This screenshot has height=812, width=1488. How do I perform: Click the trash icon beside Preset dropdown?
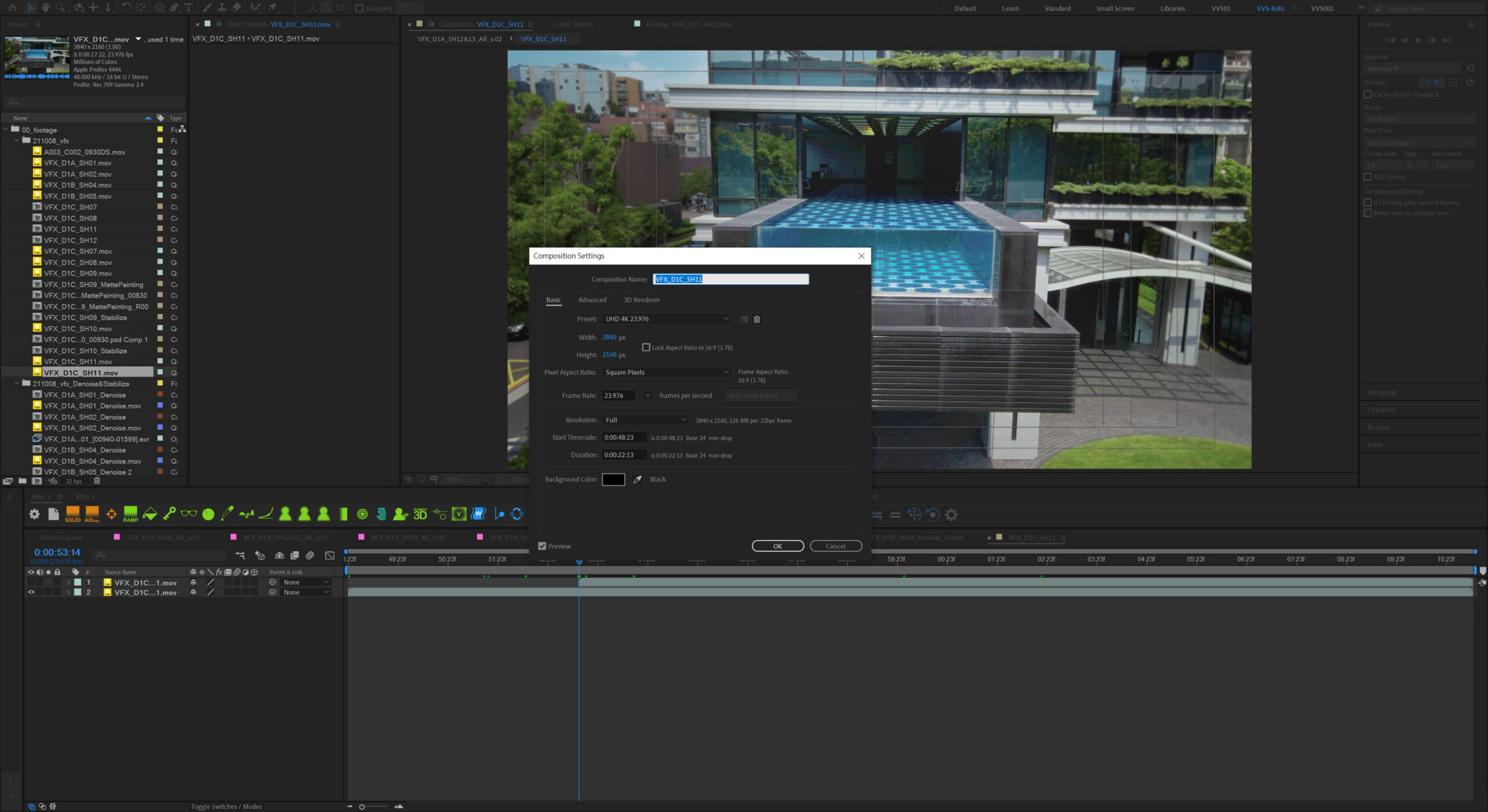(x=757, y=319)
